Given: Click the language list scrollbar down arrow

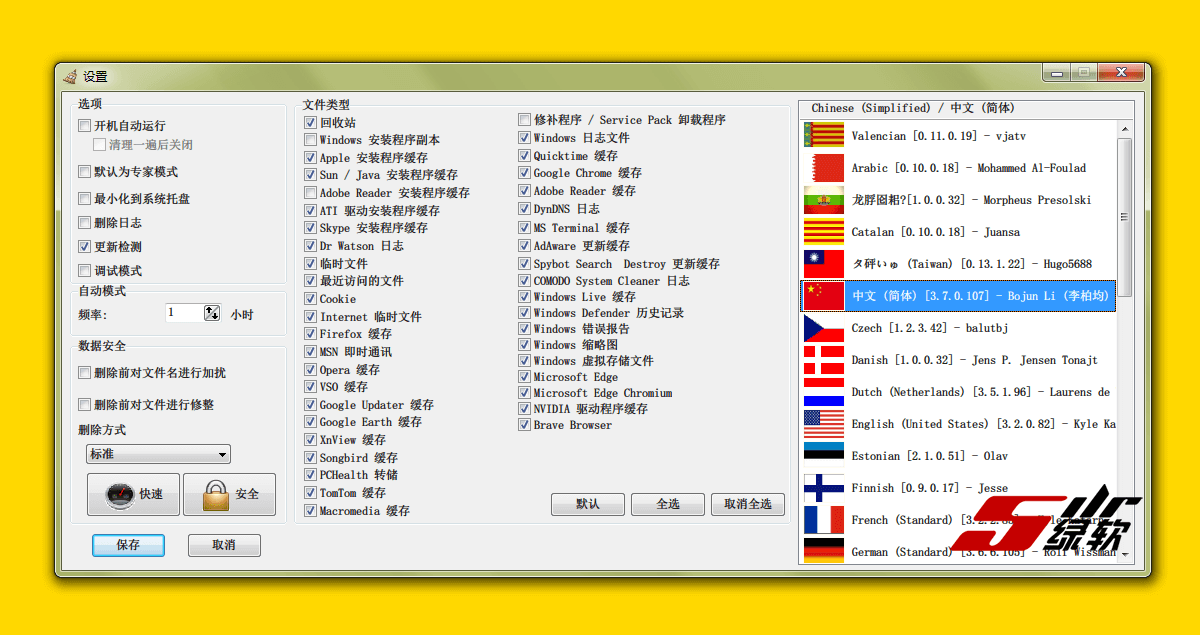Looking at the screenshot, I should pos(1125,554).
